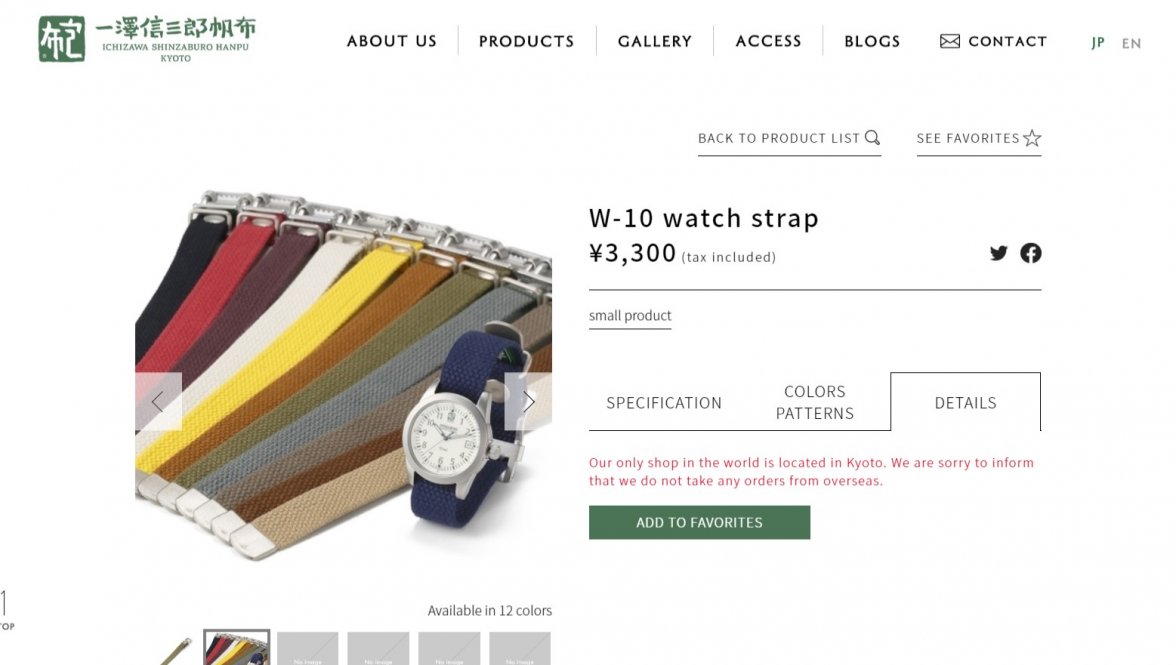Screen dimensions: 1176x665
Task: Select the Details tab
Action: point(965,403)
